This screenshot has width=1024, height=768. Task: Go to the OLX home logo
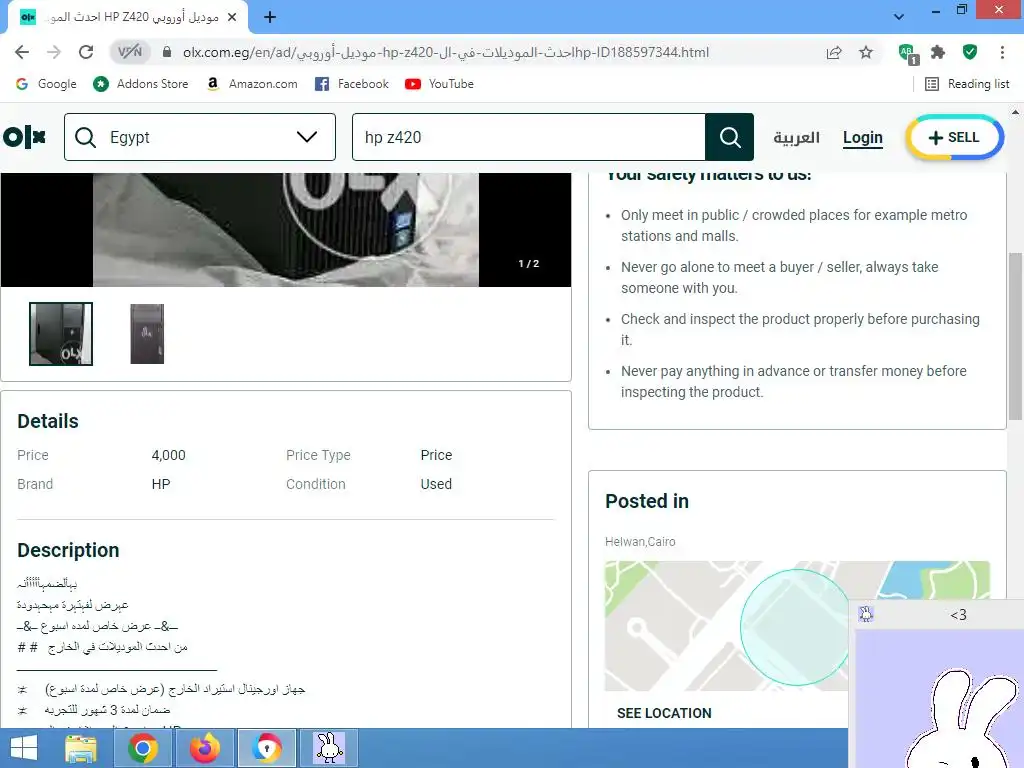[24, 137]
